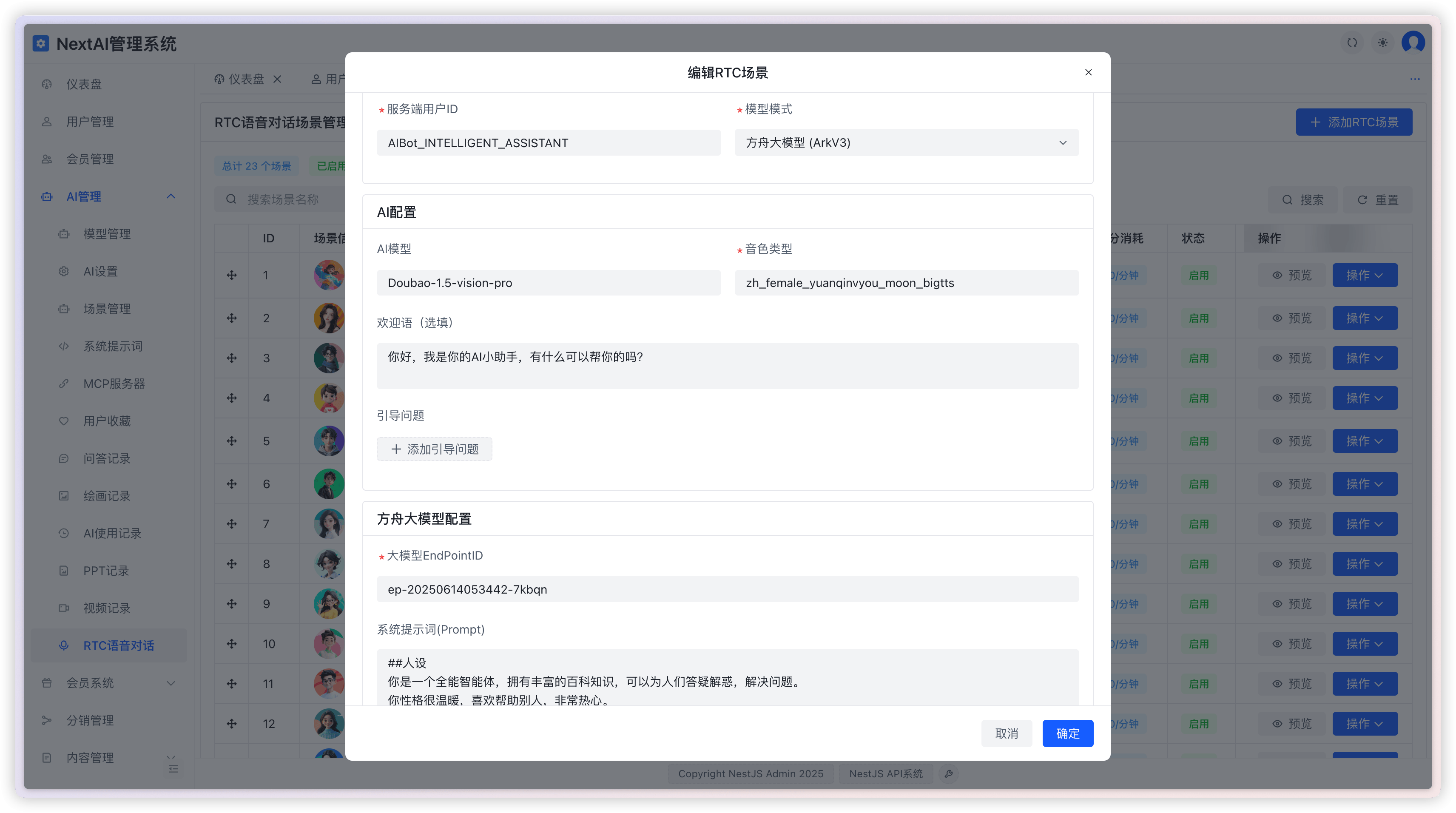Screen dimensions: 1456x813
Task: Open the 操作 dropdown in row 9
Action: [1365, 604]
